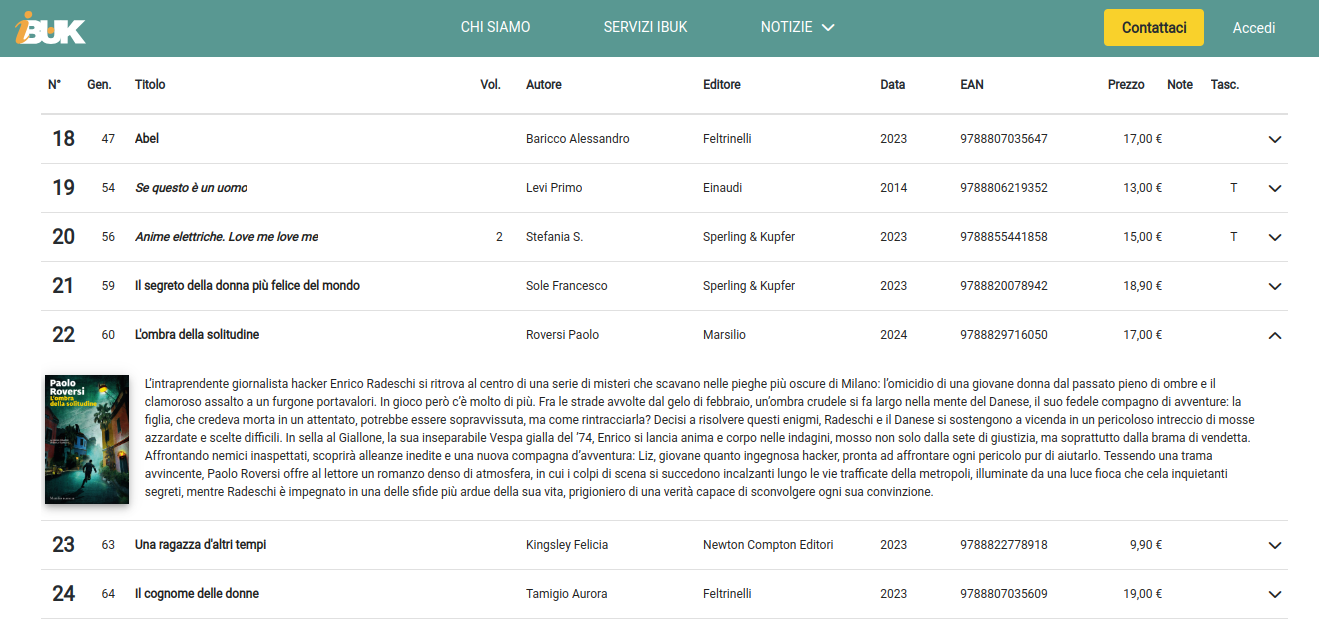Viewport: 1319px width, 623px height.
Task: Click rank number 22
Action: [63, 335]
